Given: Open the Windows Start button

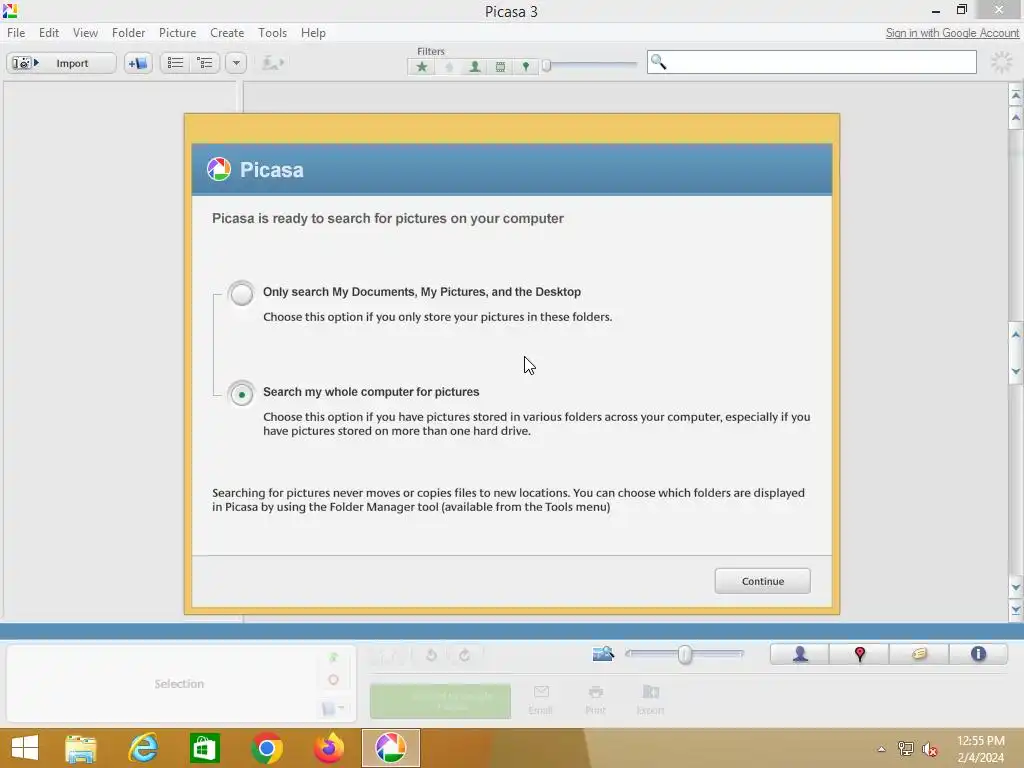Looking at the screenshot, I should point(25,748).
